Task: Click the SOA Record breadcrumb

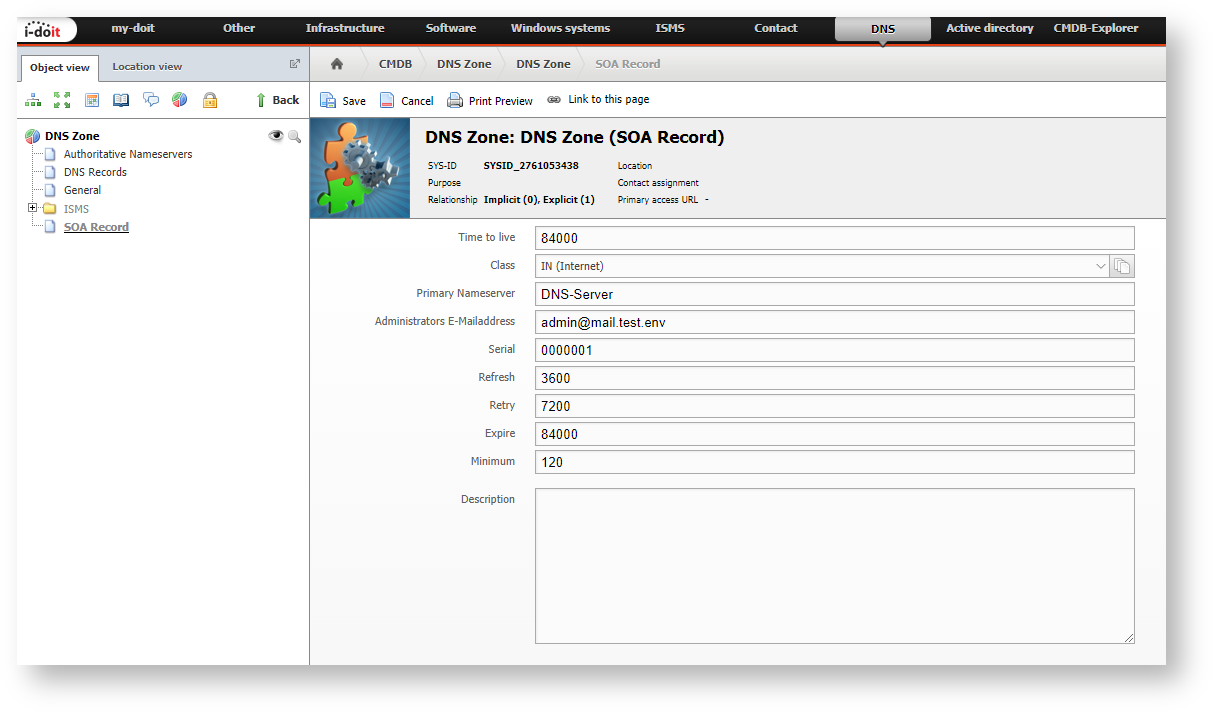Action: point(628,64)
